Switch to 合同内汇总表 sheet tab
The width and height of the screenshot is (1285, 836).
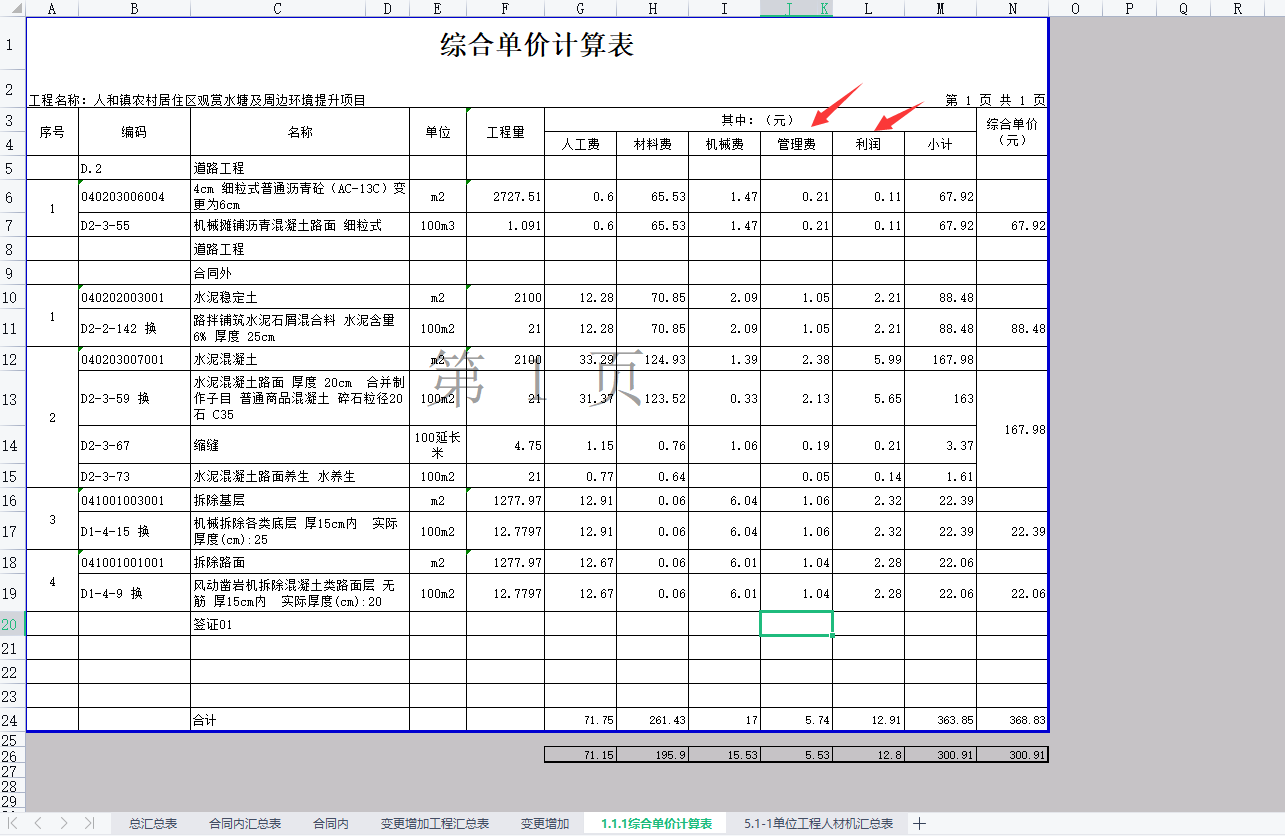pos(245,823)
